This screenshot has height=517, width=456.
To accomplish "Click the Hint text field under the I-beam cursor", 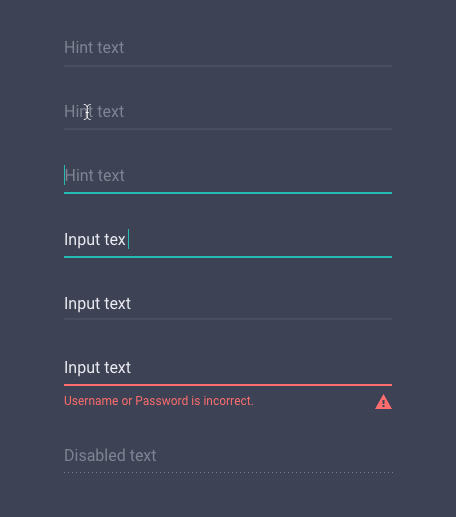I will pos(228,112).
